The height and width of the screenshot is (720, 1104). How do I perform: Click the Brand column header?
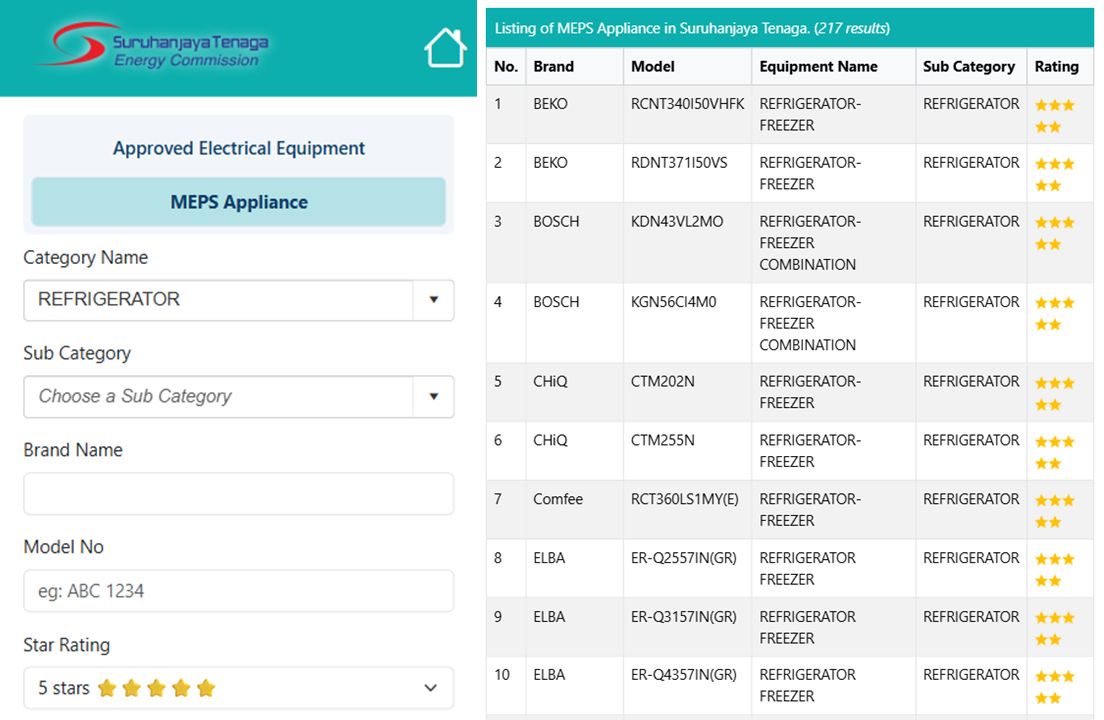pos(553,67)
